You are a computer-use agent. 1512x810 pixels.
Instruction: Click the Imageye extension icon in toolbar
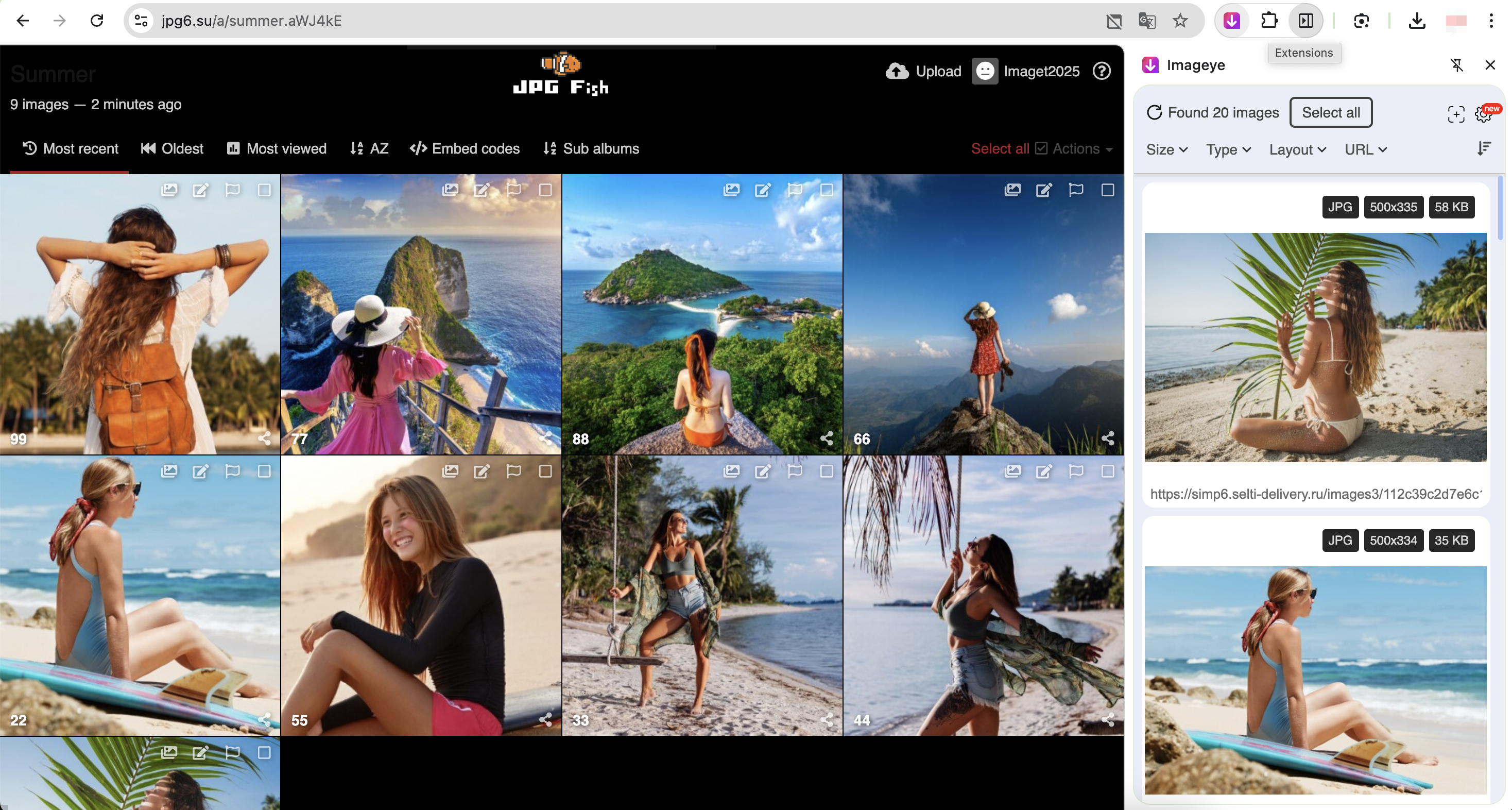pyautogui.click(x=1231, y=21)
